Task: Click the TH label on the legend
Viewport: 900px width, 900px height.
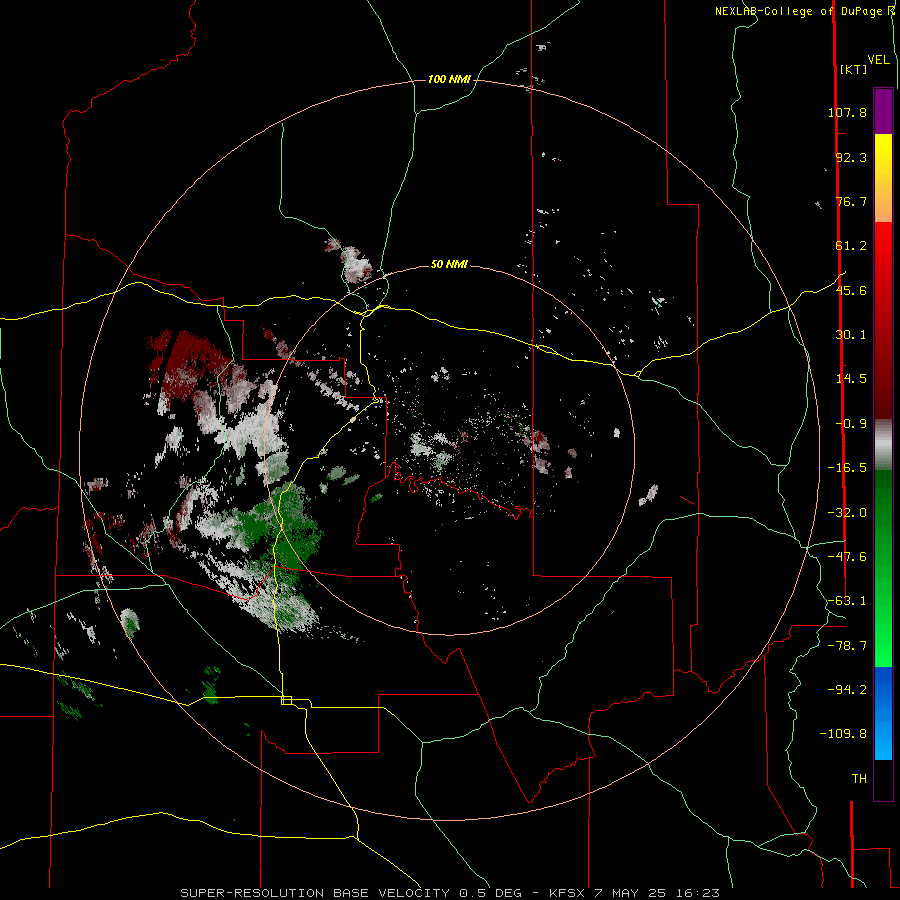Action: coord(859,779)
